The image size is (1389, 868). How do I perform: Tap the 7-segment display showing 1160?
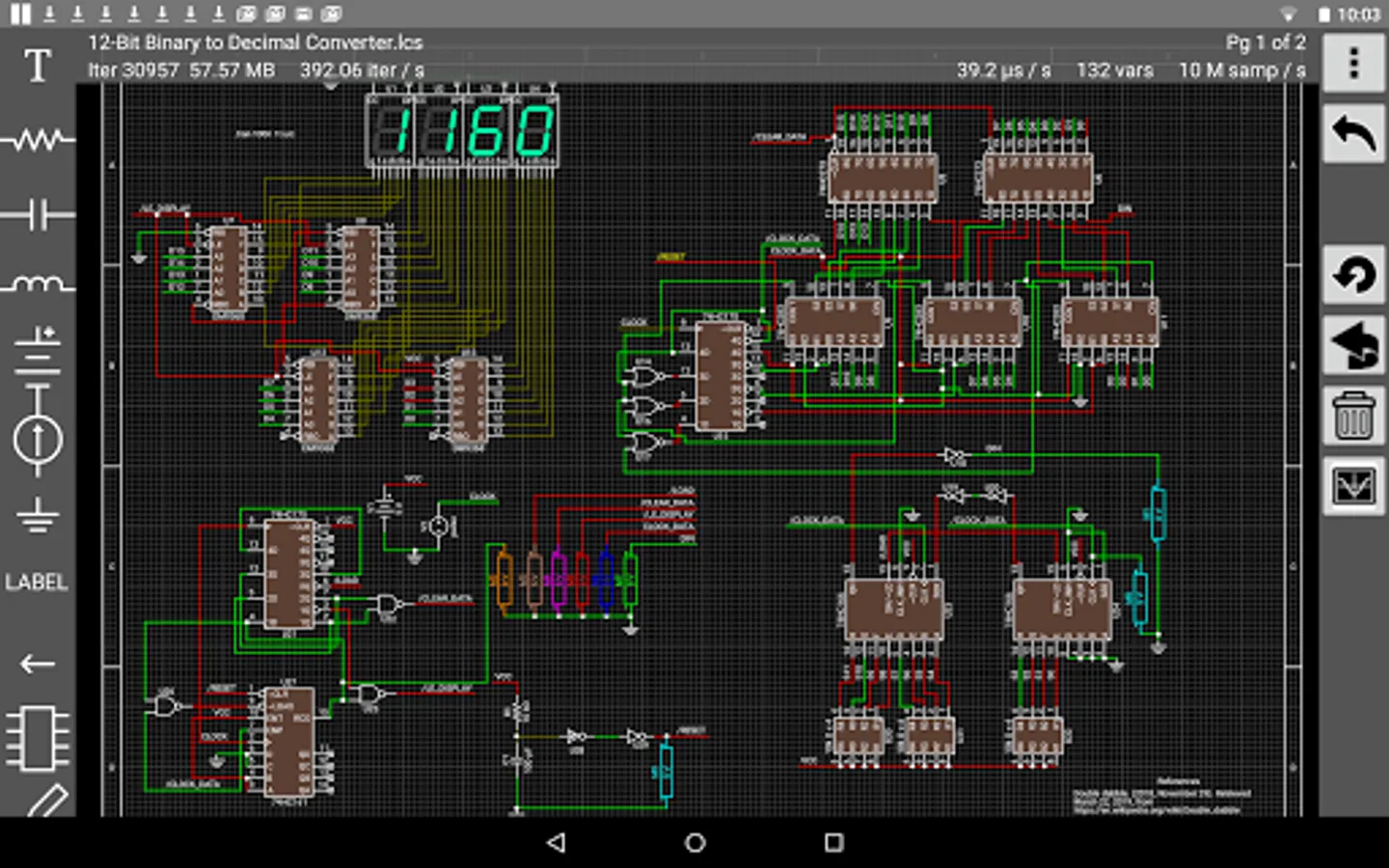(462, 132)
